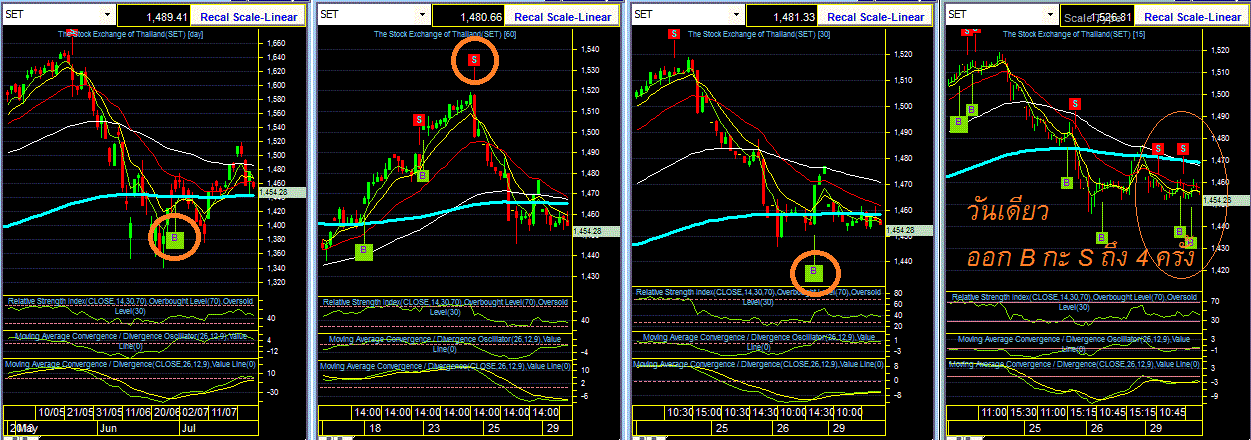
Task: Click the topmost S sell marker on the 60-minute chart
Action: pyautogui.click(x=474, y=60)
